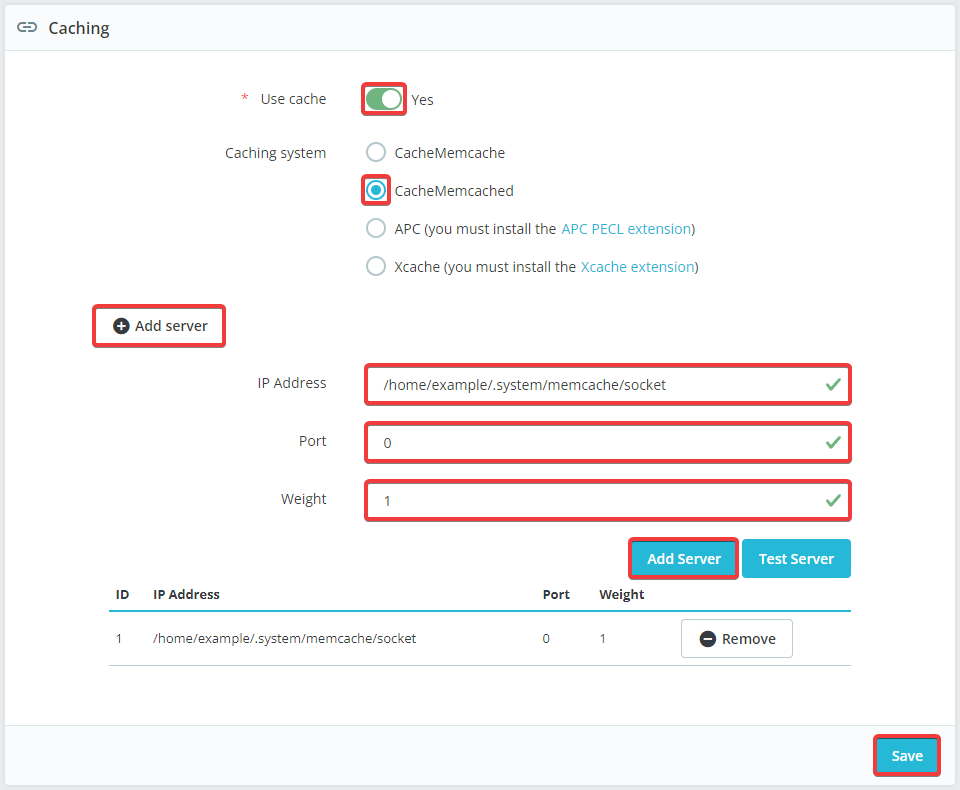Open the Xcache extension link
960x790 pixels.
[637, 267]
